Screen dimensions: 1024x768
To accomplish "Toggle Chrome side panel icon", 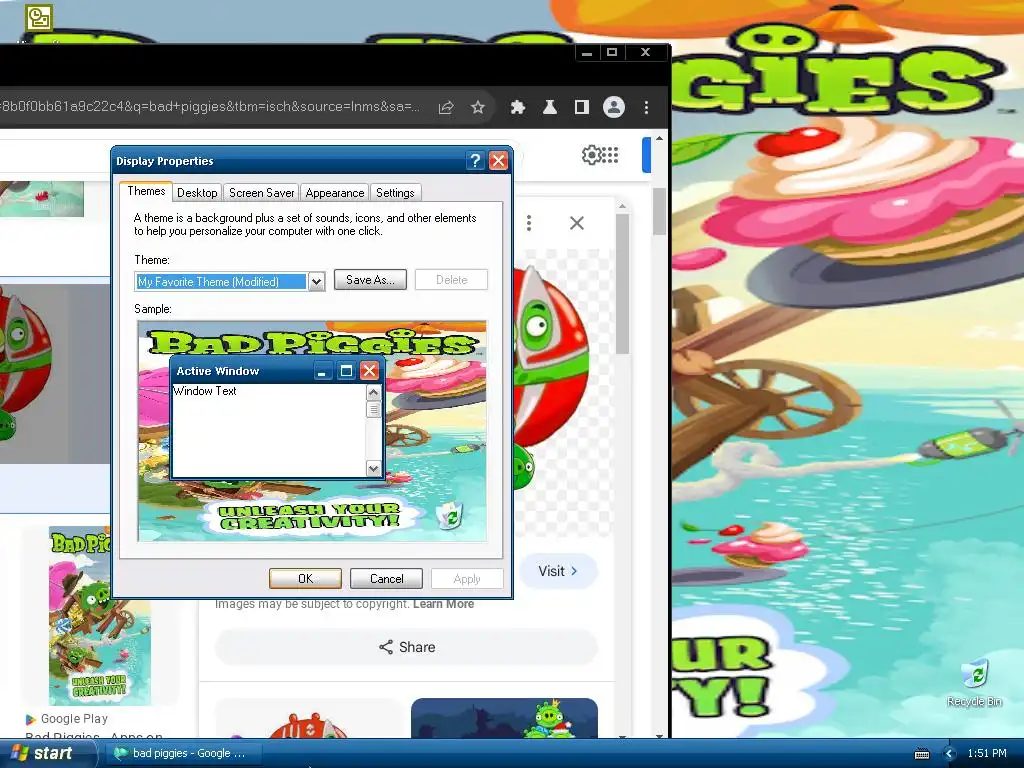I will pyautogui.click(x=581, y=107).
